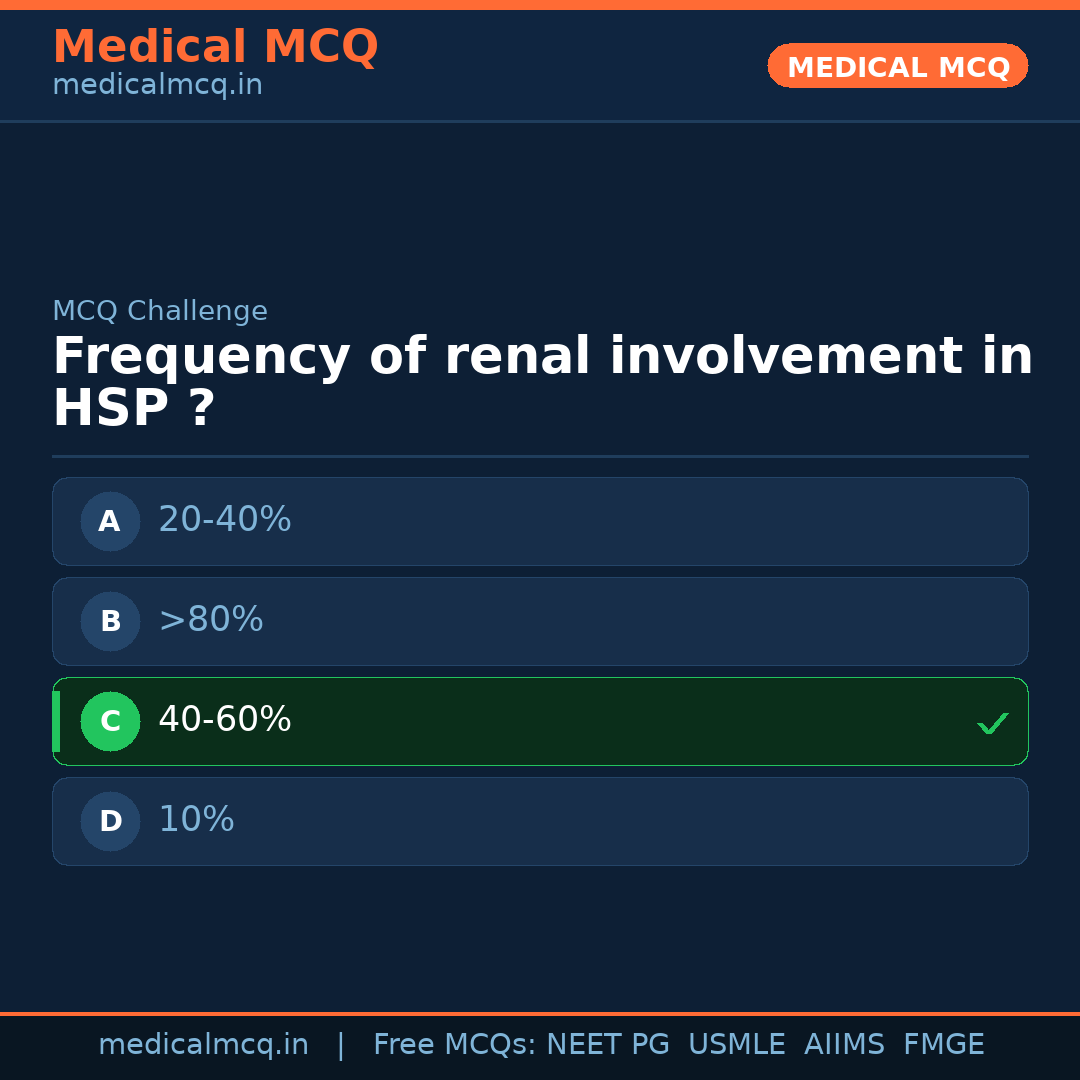Open the medicalmcq.in link in the footer

coord(203,1045)
